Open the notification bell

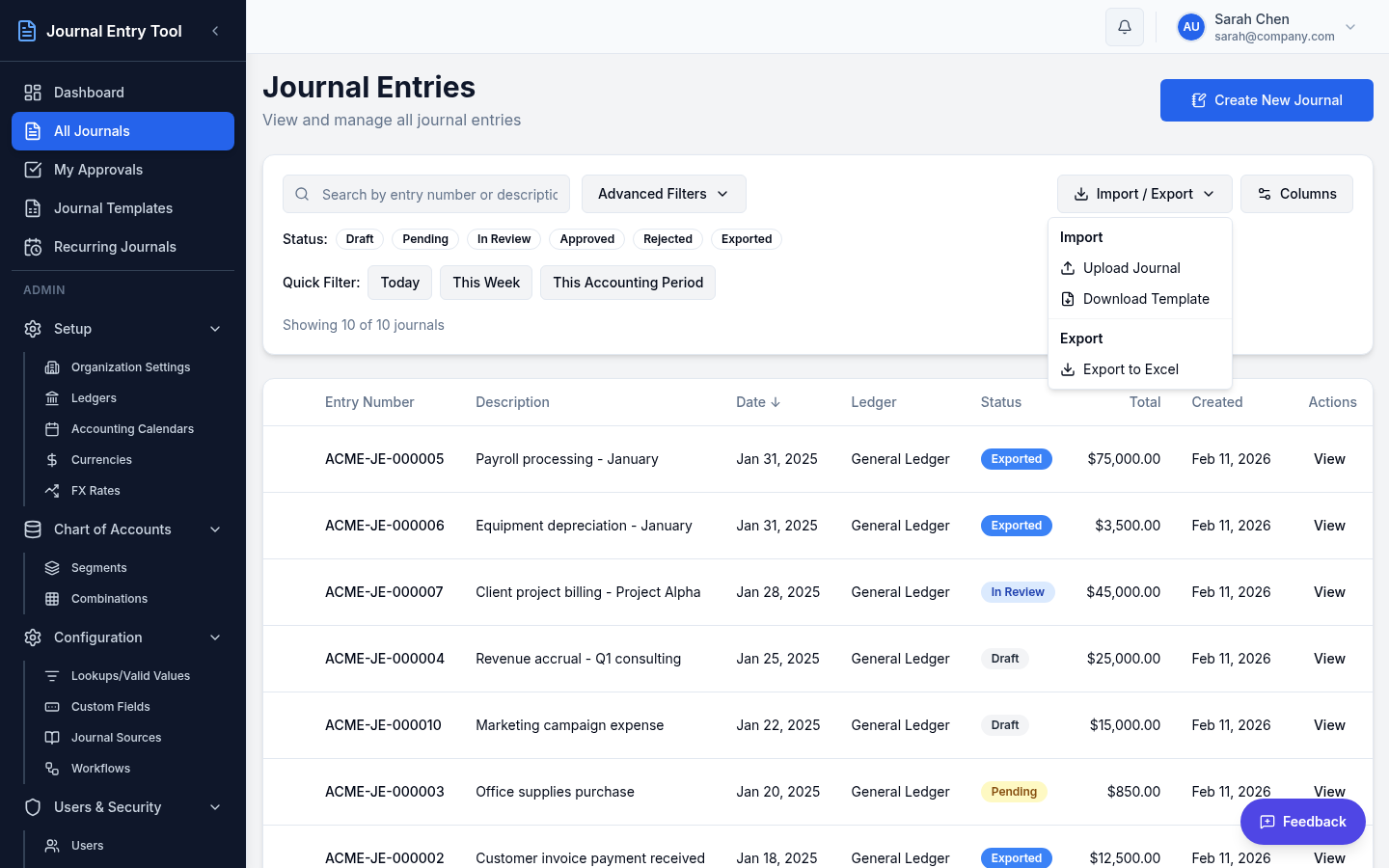[x=1124, y=26]
